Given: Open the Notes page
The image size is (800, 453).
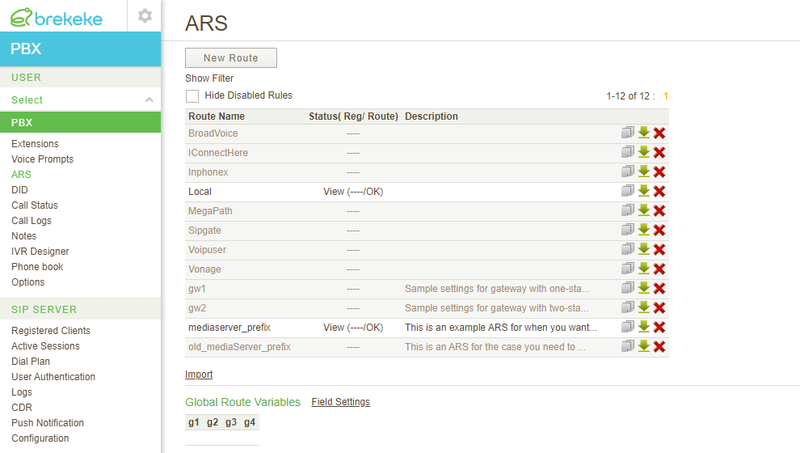Looking at the screenshot, I should point(23,236).
